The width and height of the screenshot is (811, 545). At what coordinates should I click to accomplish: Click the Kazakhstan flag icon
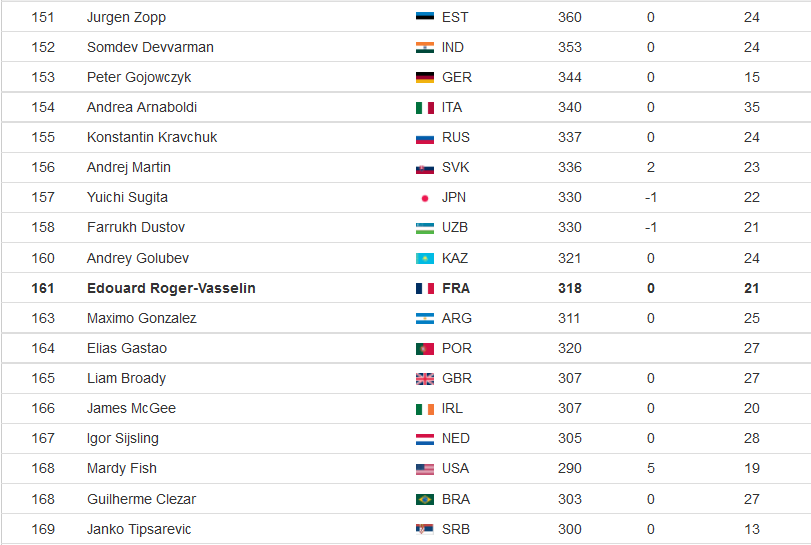(x=425, y=259)
